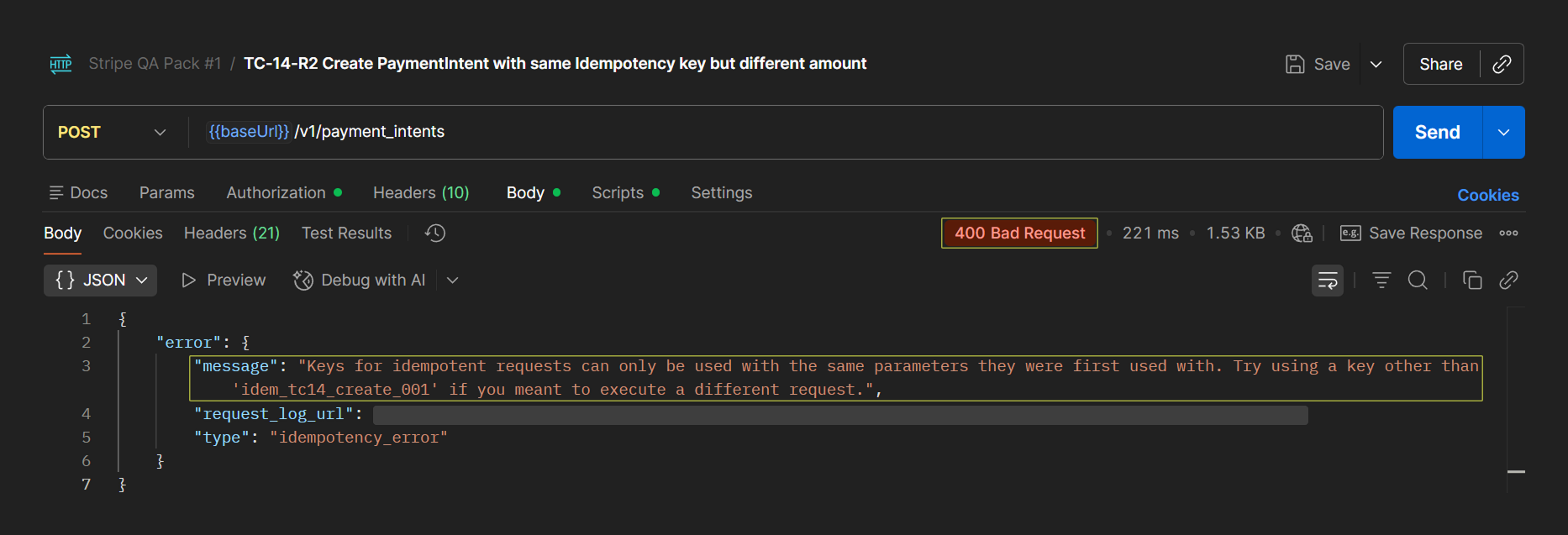Open the Test Results tab
This screenshot has width=1568, height=535.
(346, 233)
